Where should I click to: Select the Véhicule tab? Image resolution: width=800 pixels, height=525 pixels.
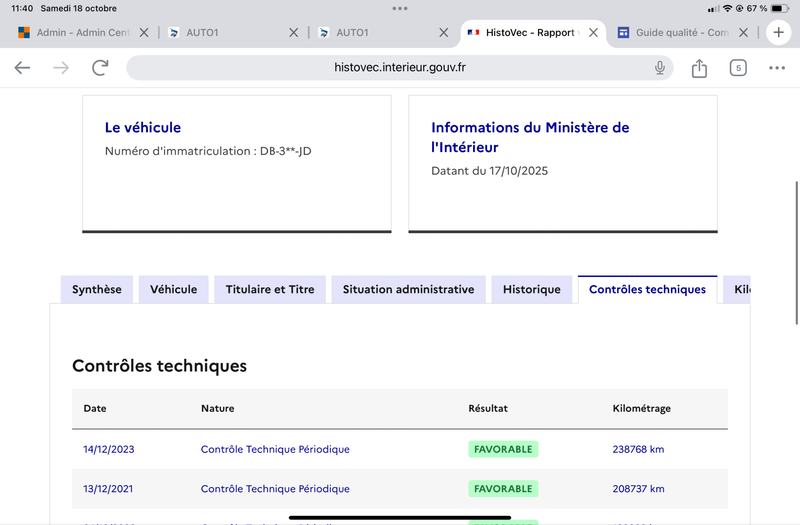(174, 290)
